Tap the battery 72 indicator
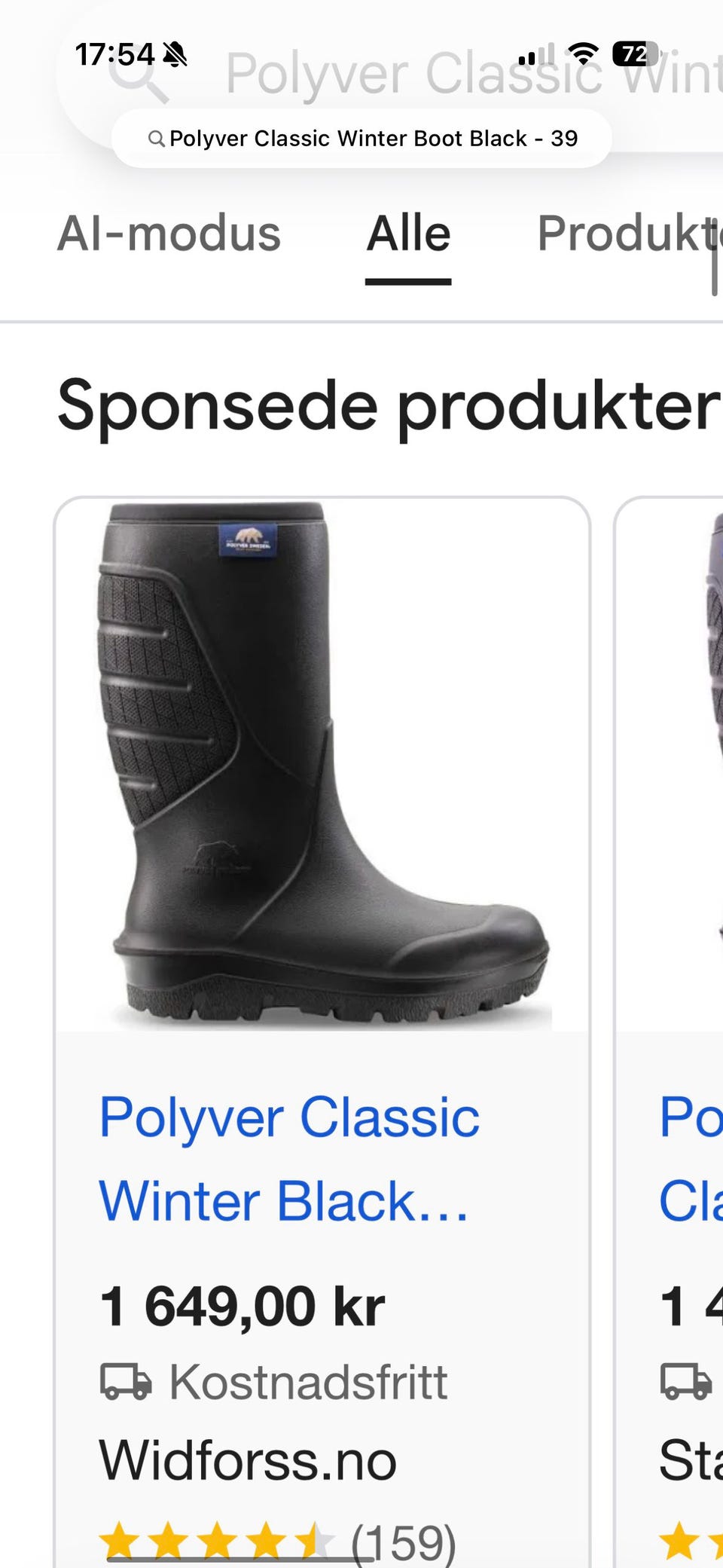Screen dimensions: 723x1568 636,53
